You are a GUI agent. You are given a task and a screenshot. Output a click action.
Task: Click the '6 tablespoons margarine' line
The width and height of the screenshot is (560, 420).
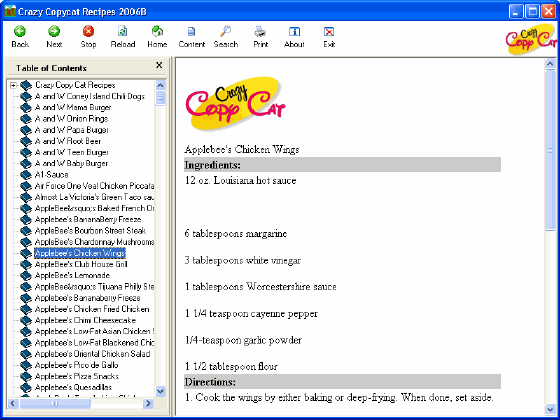(236, 234)
